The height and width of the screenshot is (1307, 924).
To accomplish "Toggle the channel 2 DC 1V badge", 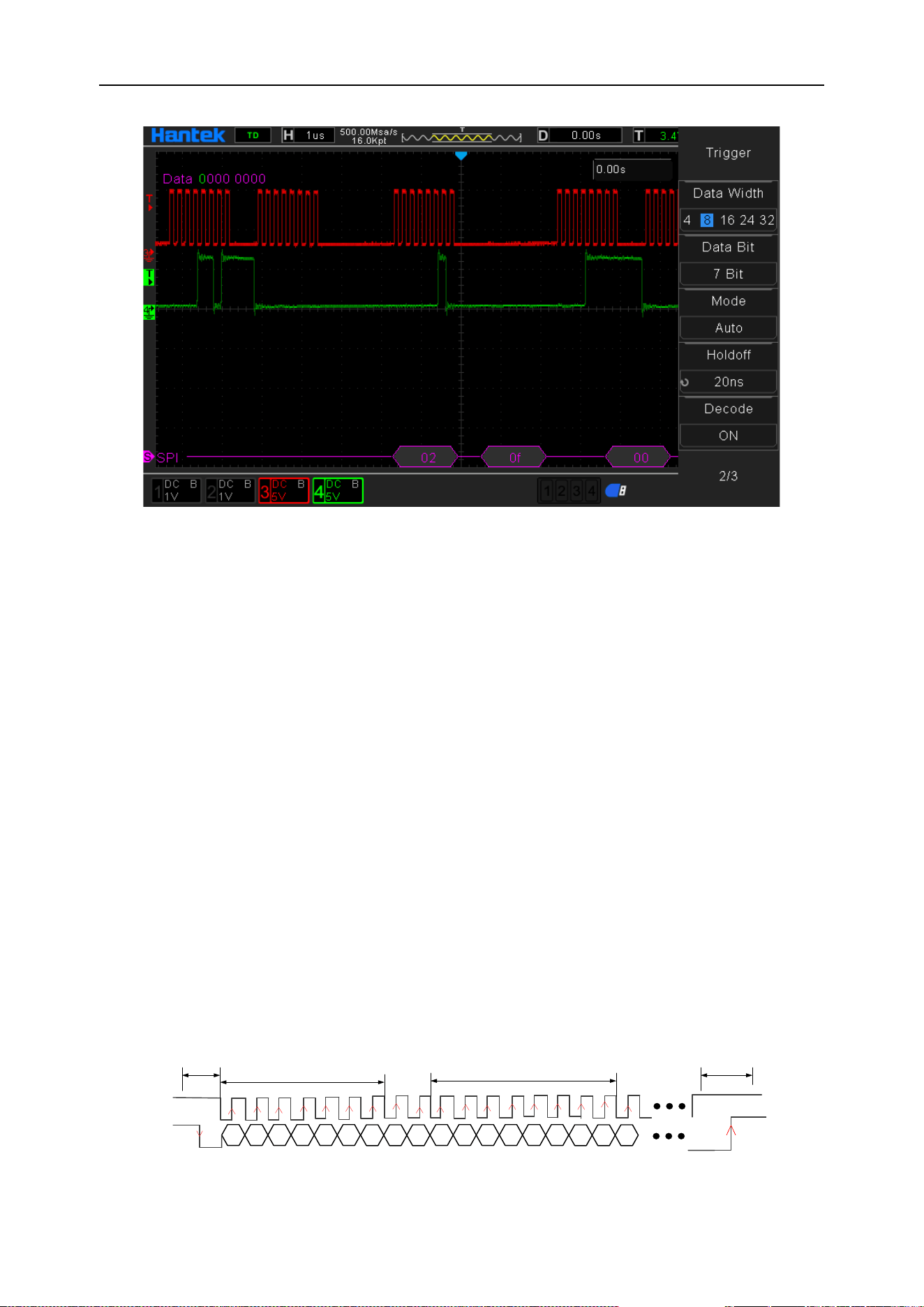I will [x=230, y=491].
